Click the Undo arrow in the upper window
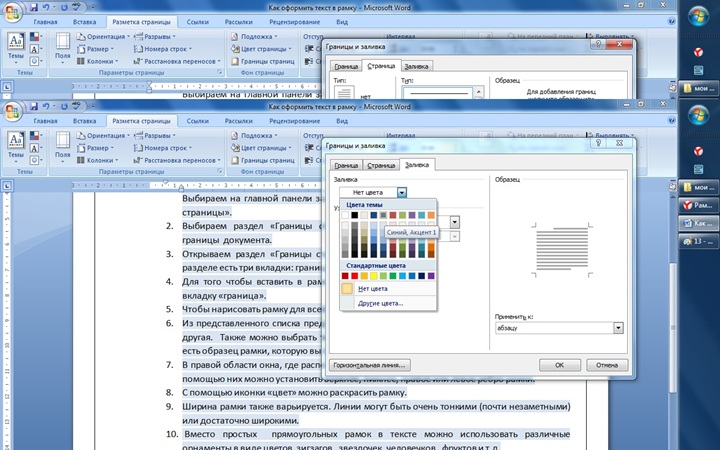The width and height of the screenshot is (720, 450). (46, 7)
